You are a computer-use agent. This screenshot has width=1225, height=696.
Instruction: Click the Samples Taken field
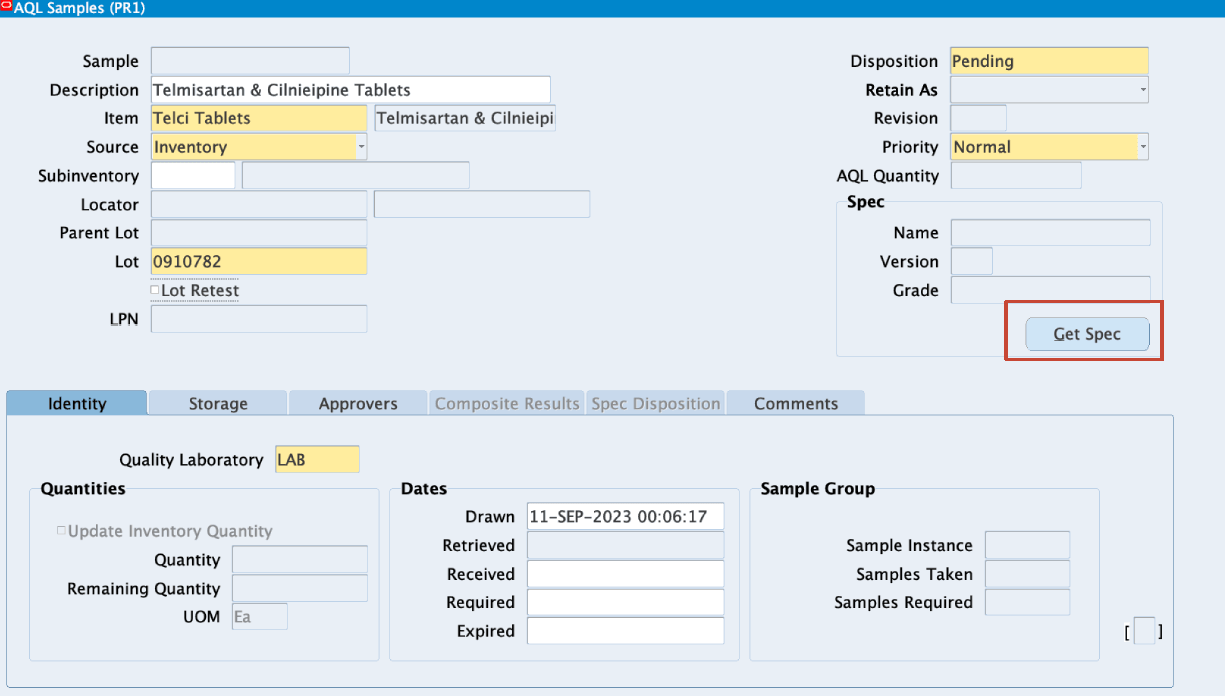[x=1027, y=574]
